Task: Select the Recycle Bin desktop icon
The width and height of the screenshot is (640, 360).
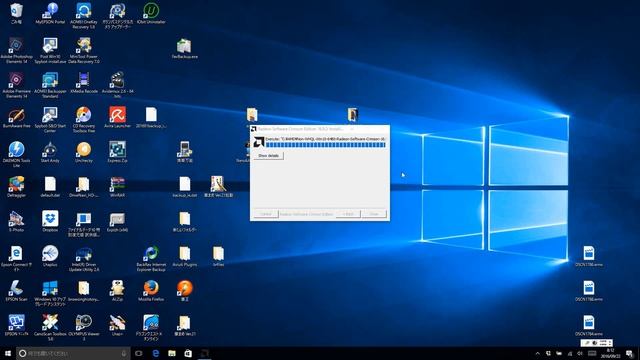Action: click(16, 13)
